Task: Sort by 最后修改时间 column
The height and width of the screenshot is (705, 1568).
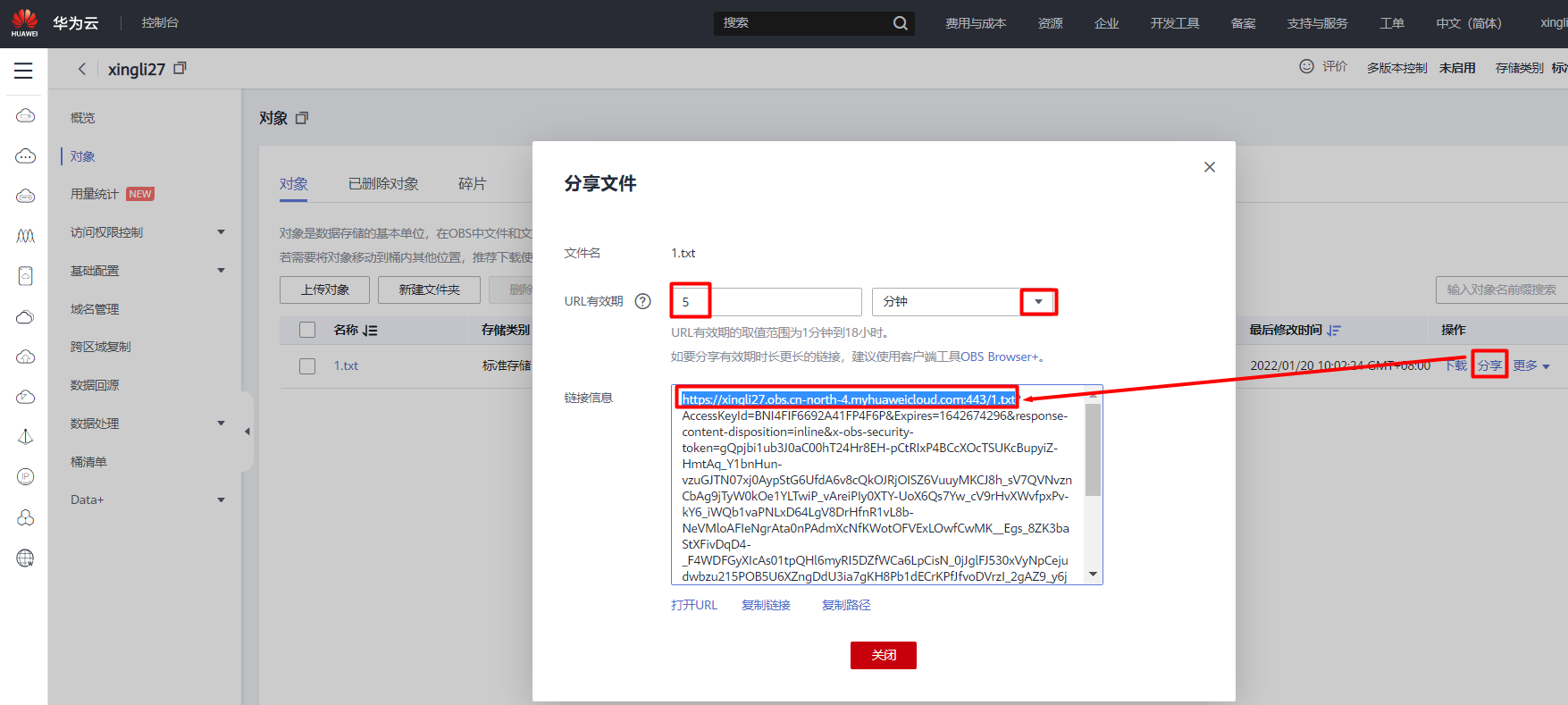Action: [1334, 331]
